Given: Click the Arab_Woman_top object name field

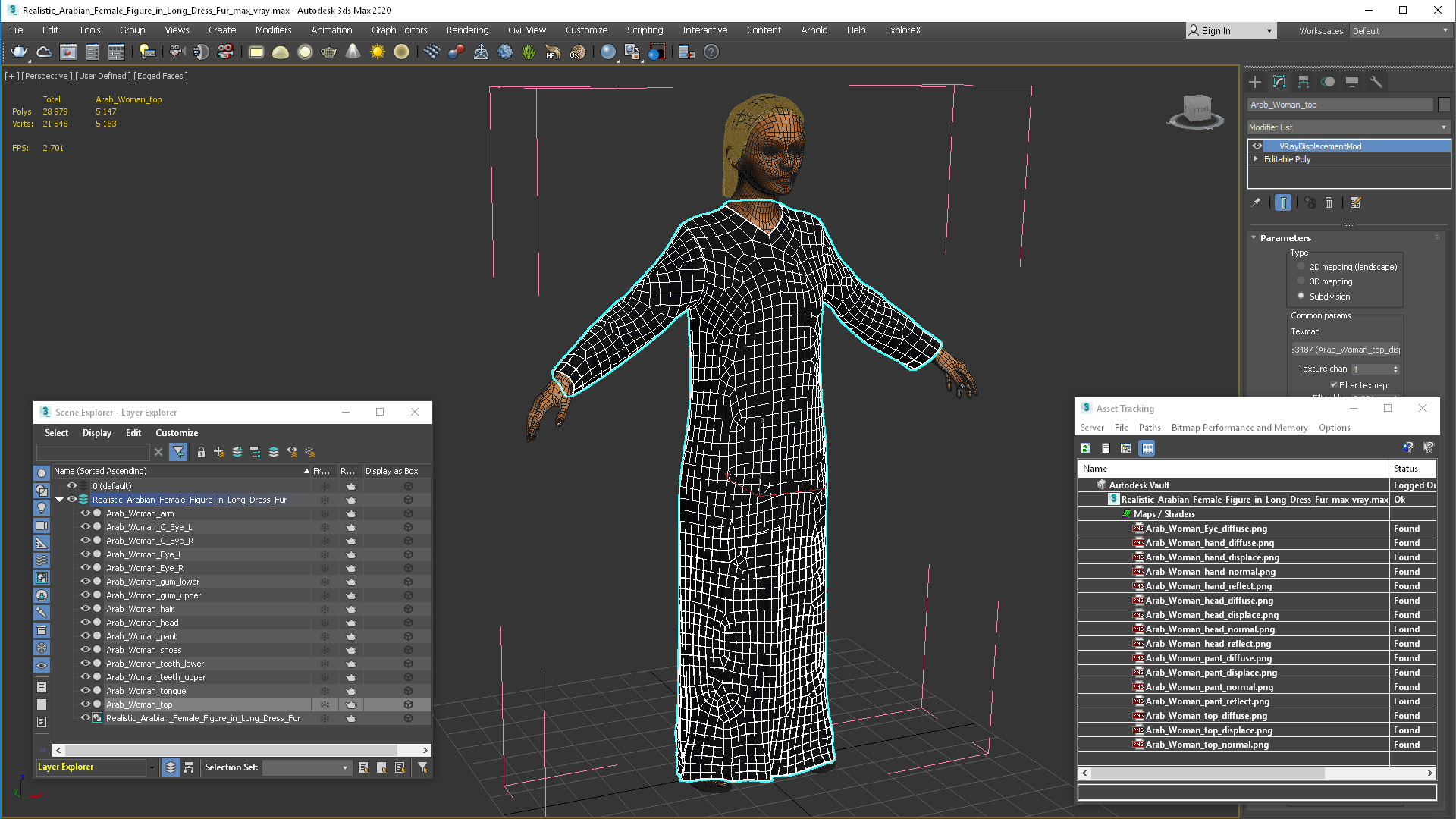Looking at the screenshot, I should point(1340,105).
